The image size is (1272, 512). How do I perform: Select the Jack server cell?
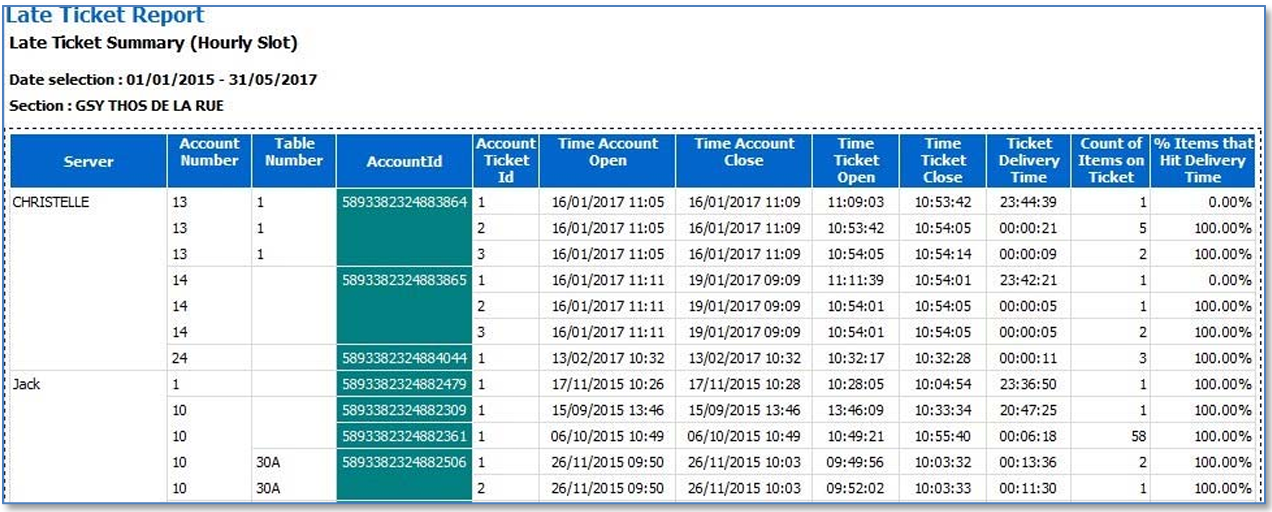(x=27, y=384)
